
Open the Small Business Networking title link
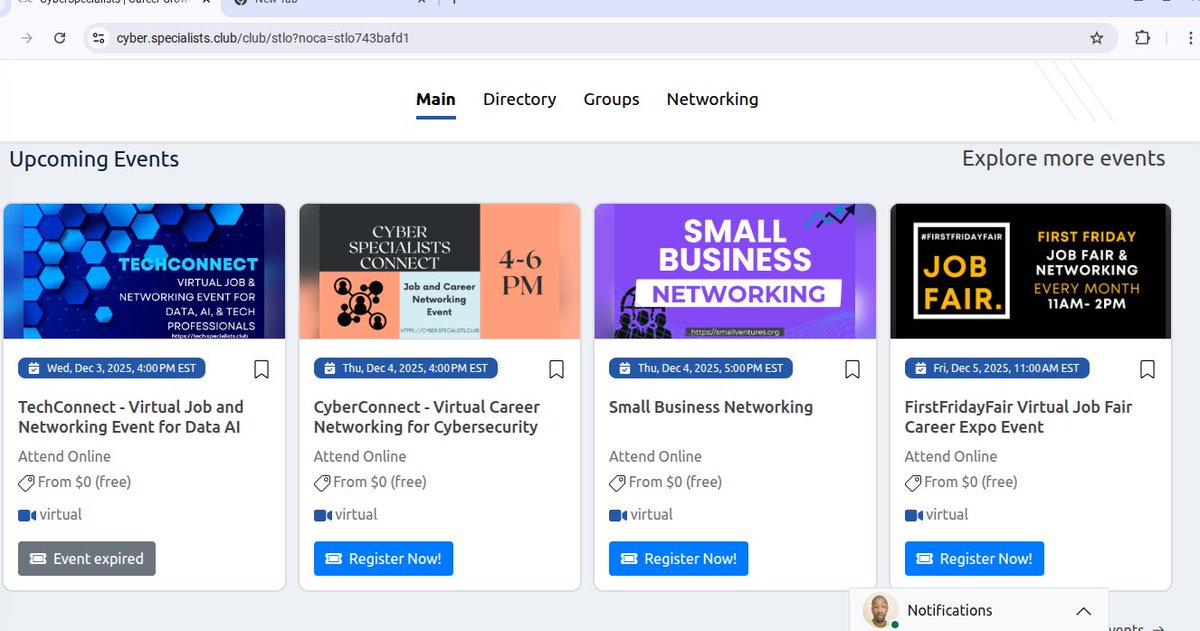pos(711,407)
